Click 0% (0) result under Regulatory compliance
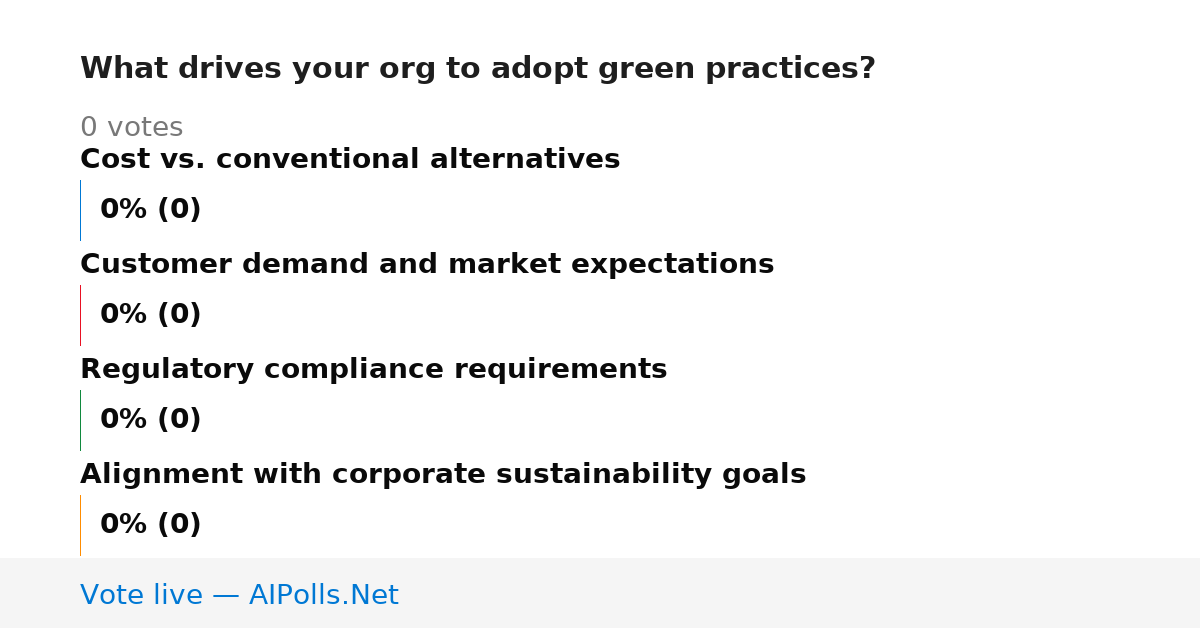This screenshot has width=1200, height=628. (151, 420)
